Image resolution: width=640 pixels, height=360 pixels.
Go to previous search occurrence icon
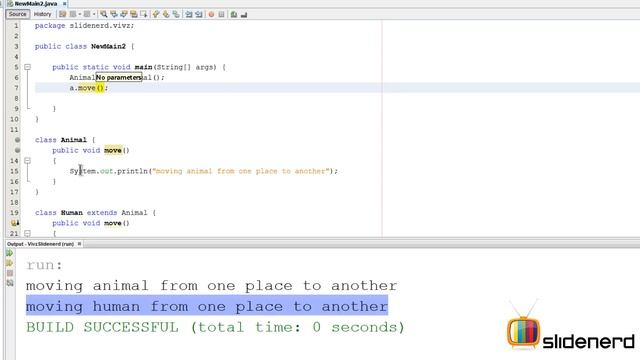[x=114, y=14]
